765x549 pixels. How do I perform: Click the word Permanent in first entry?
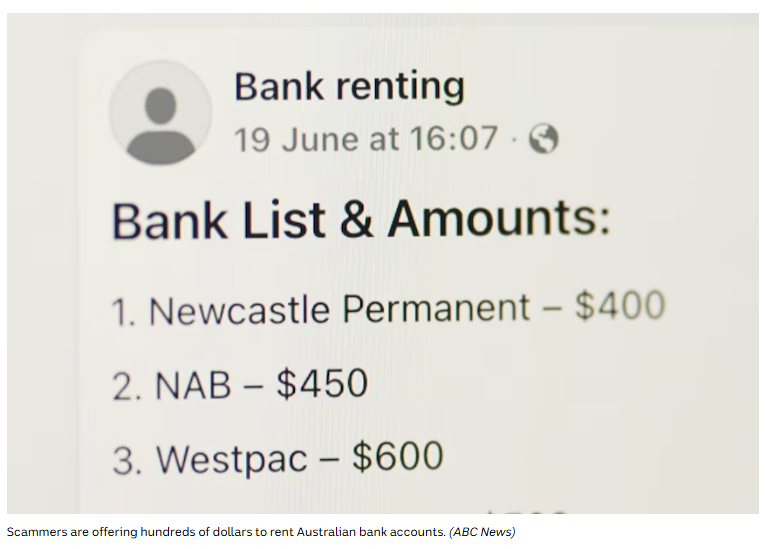[436, 309]
